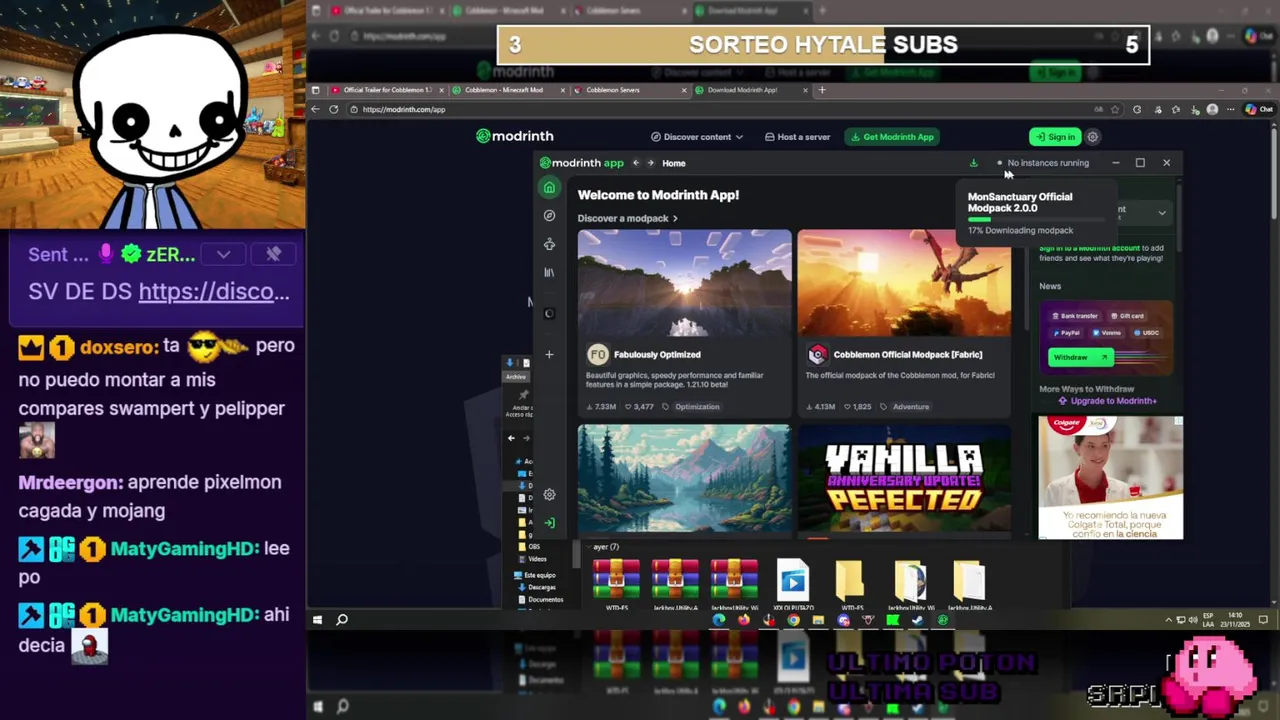Select Videos folder in Explorer tree
The width and height of the screenshot is (1280, 720).
[532, 559]
